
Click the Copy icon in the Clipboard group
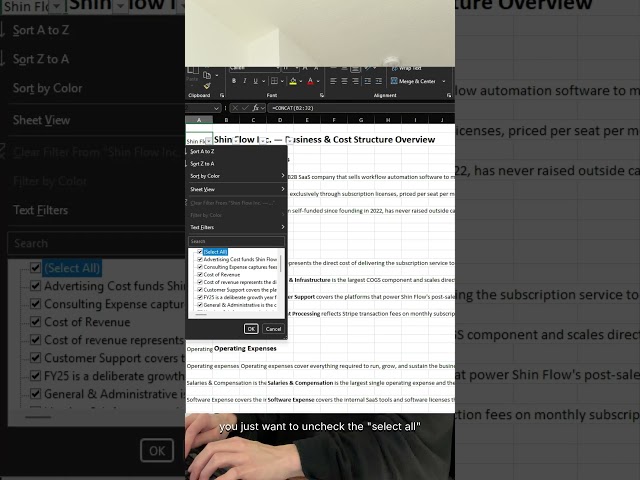point(207,75)
